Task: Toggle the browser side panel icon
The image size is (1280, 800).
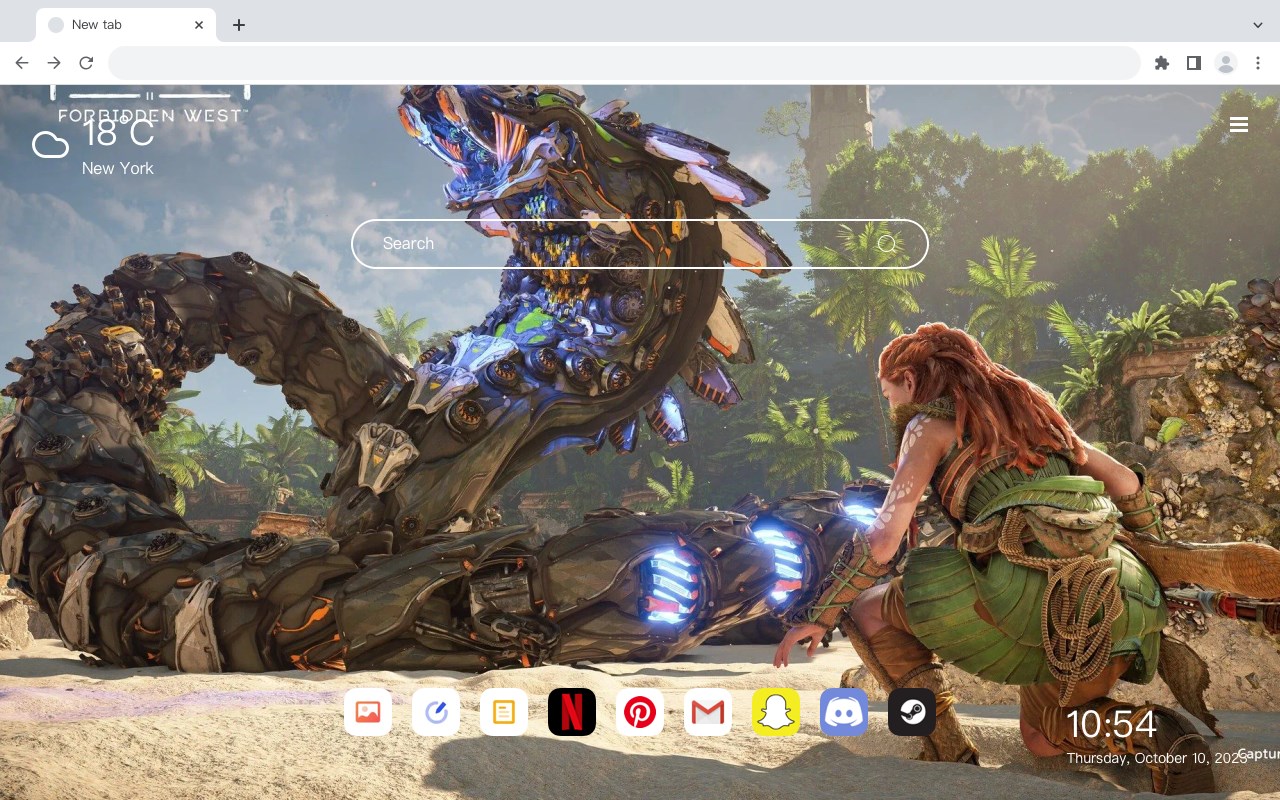Action: pos(1193,63)
